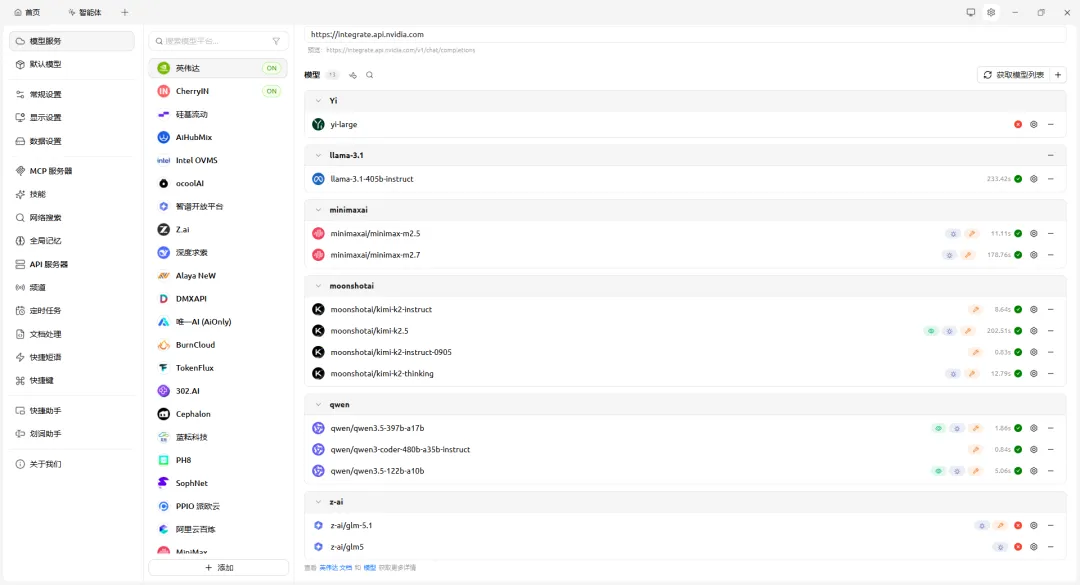Screen dimensions: 1080x585
Task: Click 添加 button to add provider
Action: [218, 568]
